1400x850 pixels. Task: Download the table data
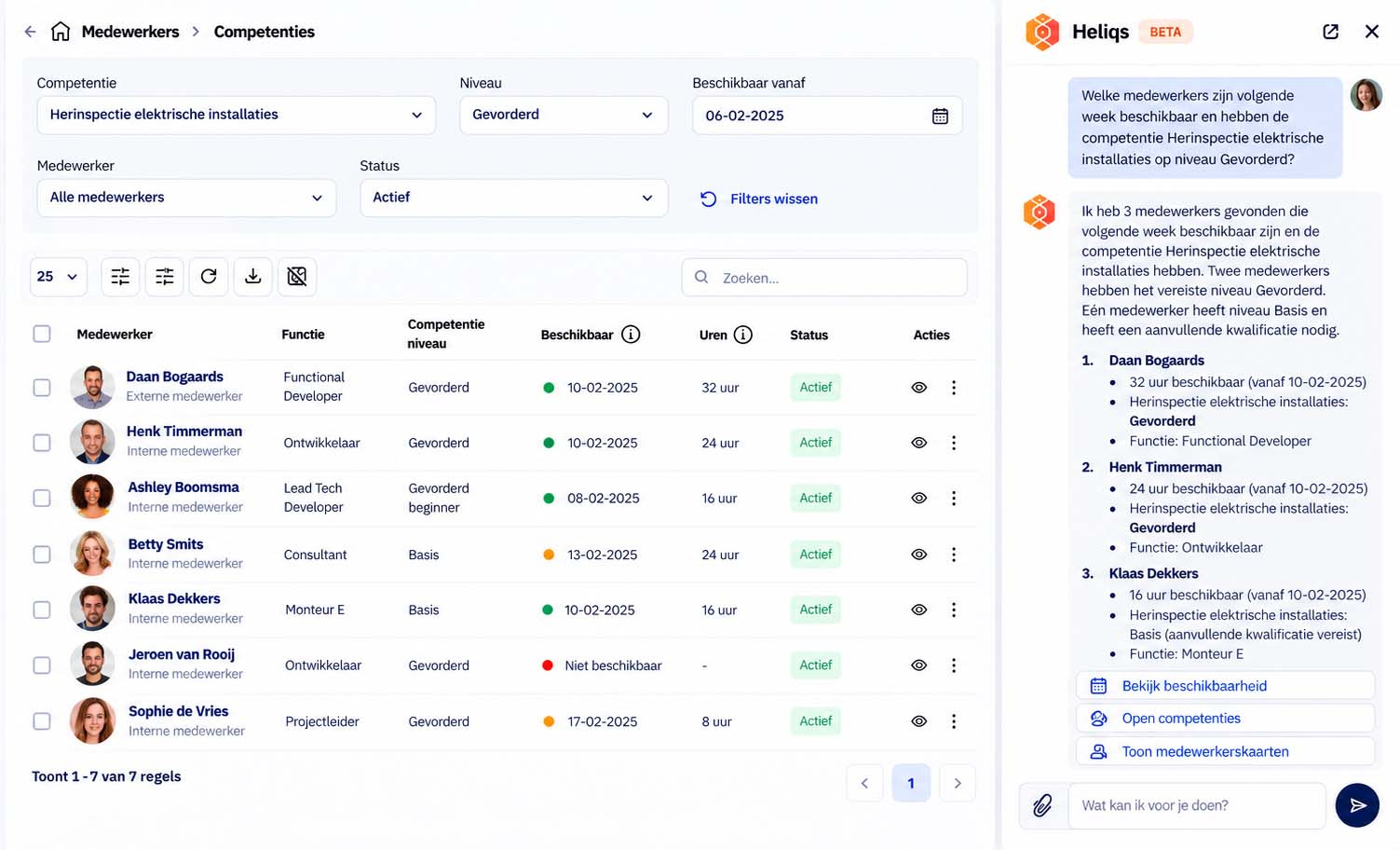(252, 277)
